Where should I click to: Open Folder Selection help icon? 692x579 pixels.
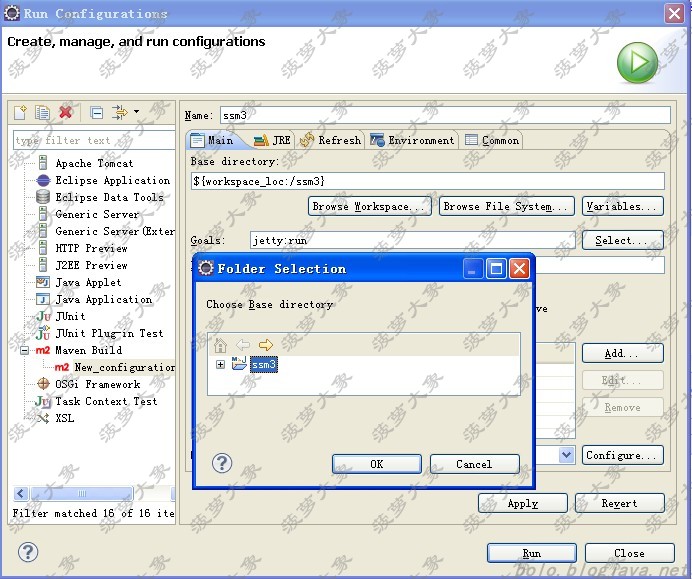coord(222,463)
